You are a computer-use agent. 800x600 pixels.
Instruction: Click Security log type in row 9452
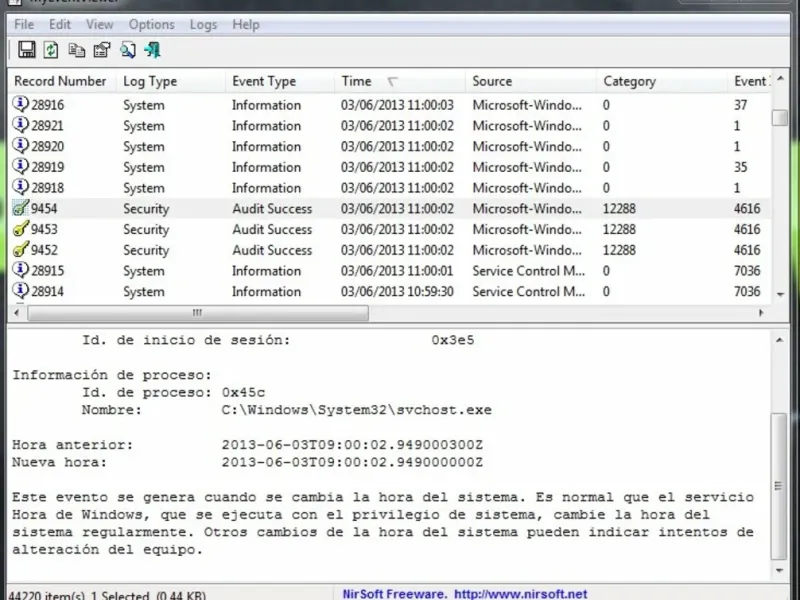click(x=146, y=250)
